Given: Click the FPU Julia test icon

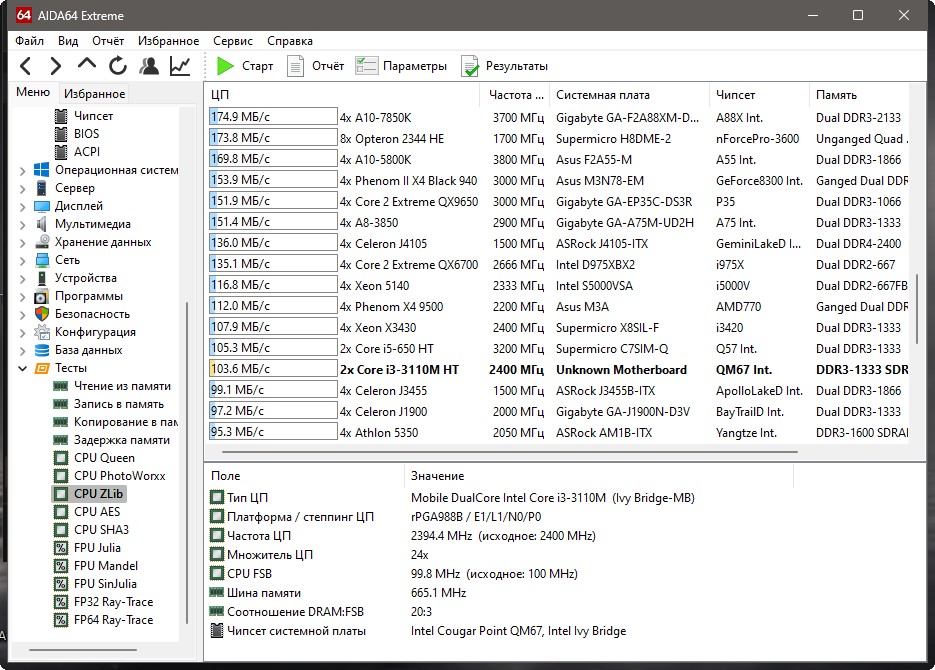Looking at the screenshot, I should click(61, 548).
